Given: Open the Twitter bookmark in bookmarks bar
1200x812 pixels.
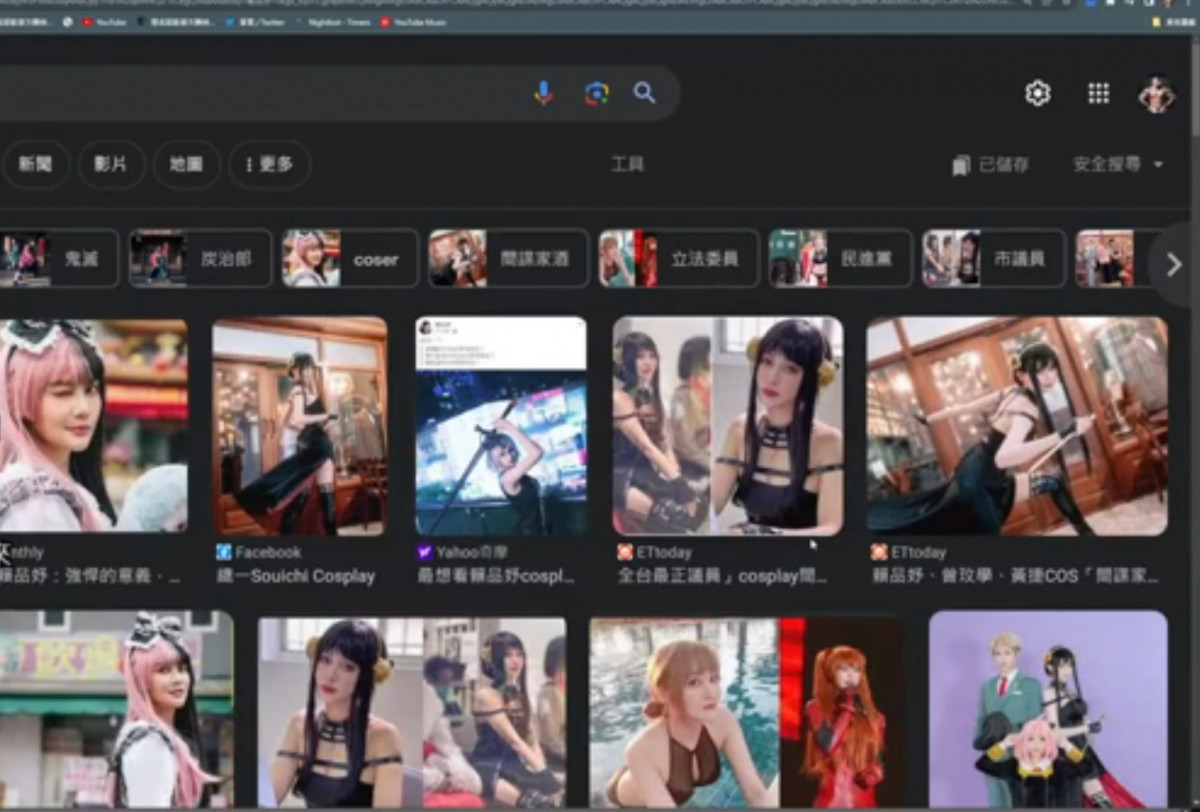Looking at the screenshot, I should tap(255, 21).
